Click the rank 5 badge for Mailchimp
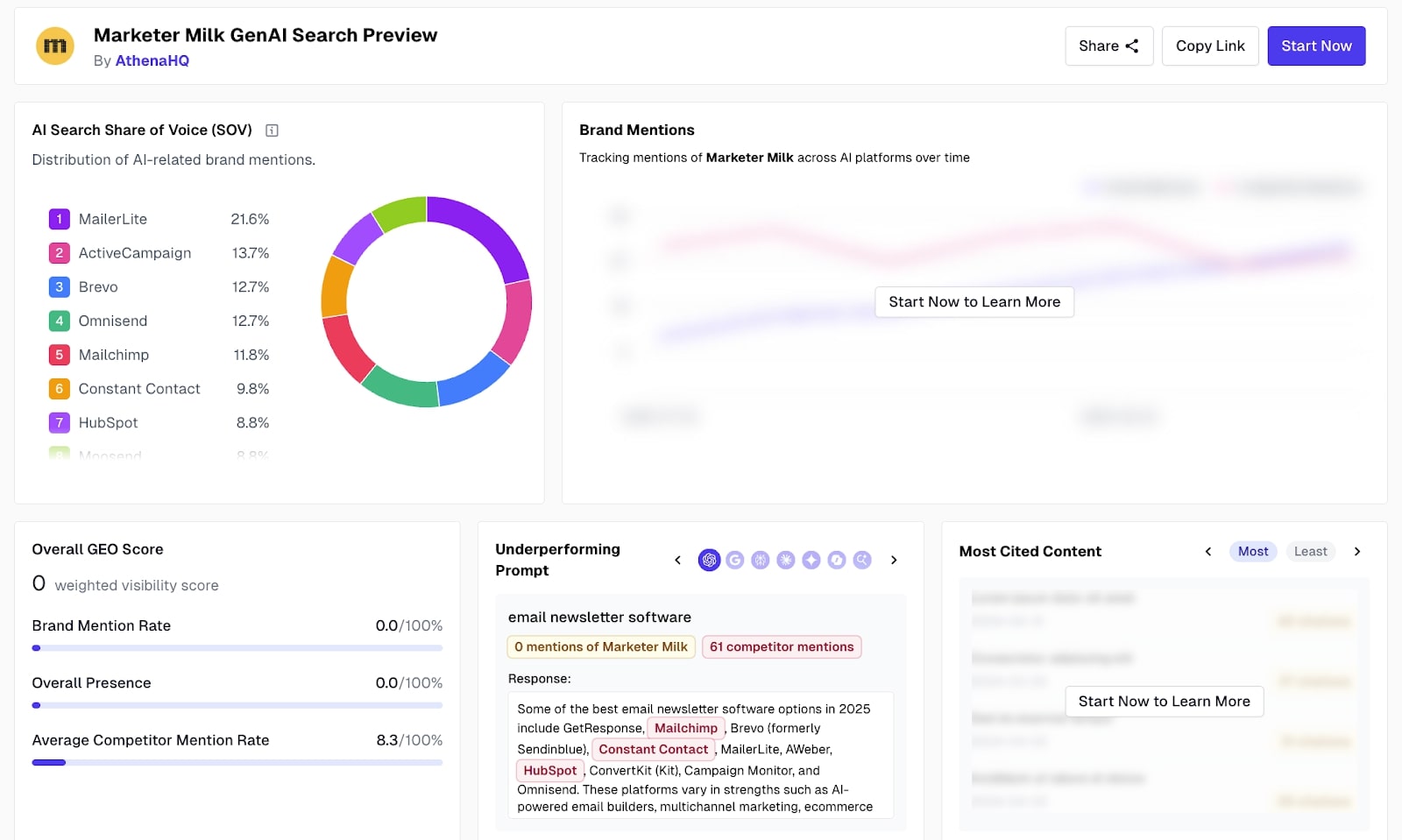The height and width of the screenshot is (840, 1402). 59,355
